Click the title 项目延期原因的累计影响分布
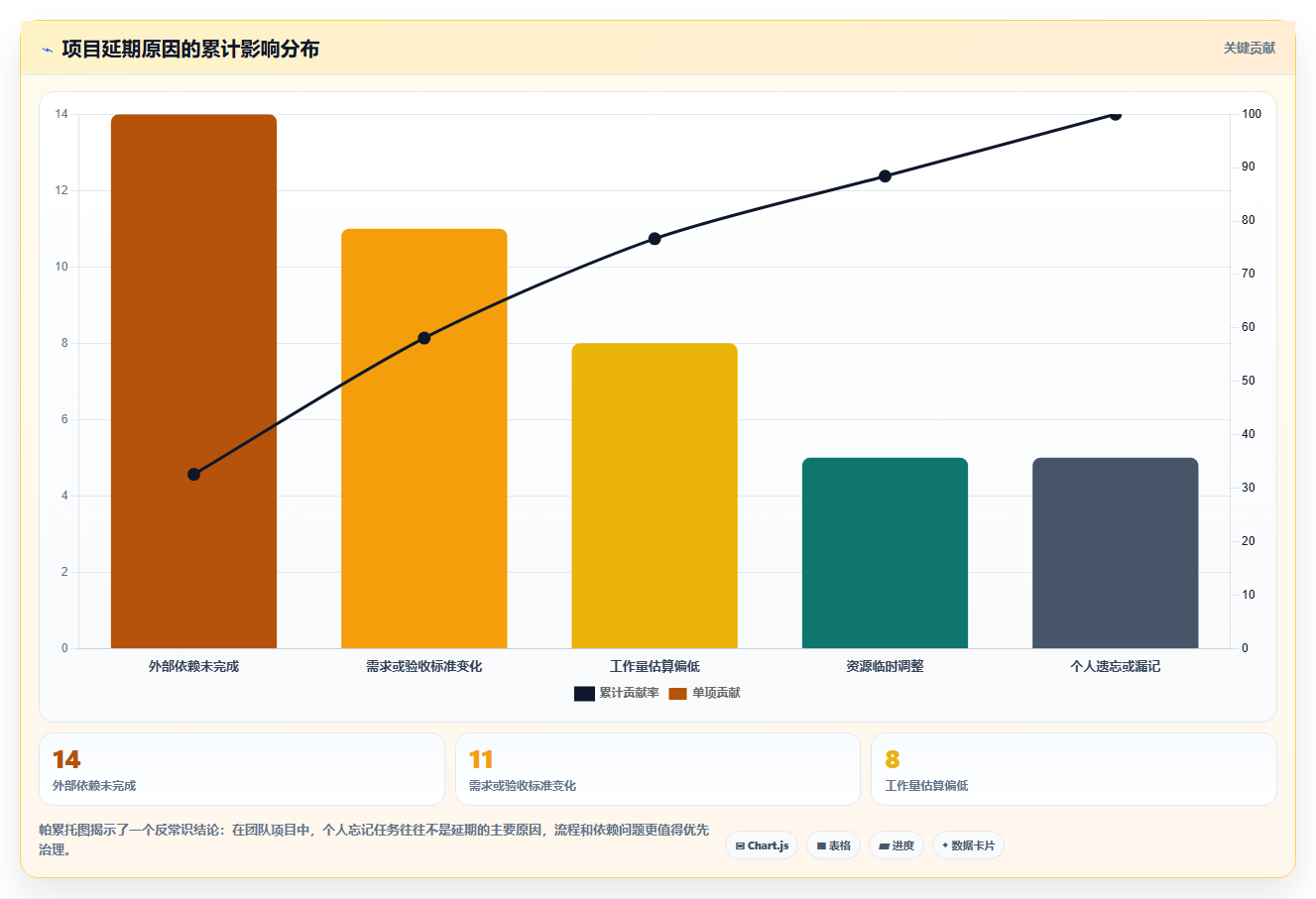1316x899 pixels. [190, 49]
